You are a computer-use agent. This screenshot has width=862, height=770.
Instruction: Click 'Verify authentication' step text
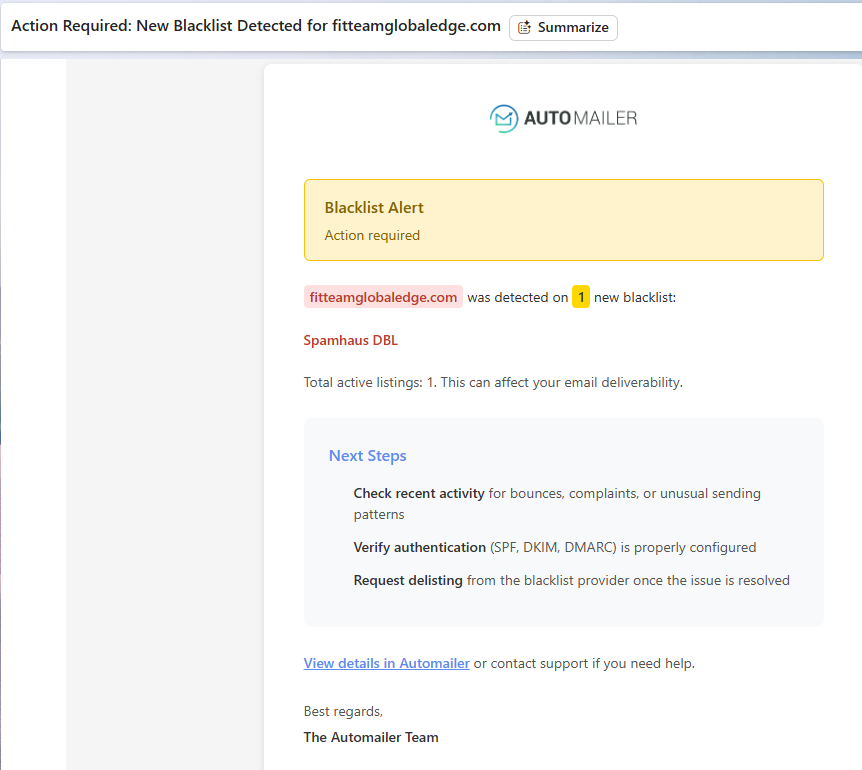[x=419, y=547]
